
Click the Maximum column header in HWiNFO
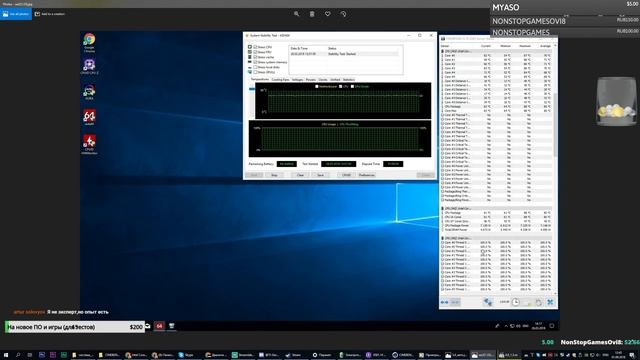(525, 46)
